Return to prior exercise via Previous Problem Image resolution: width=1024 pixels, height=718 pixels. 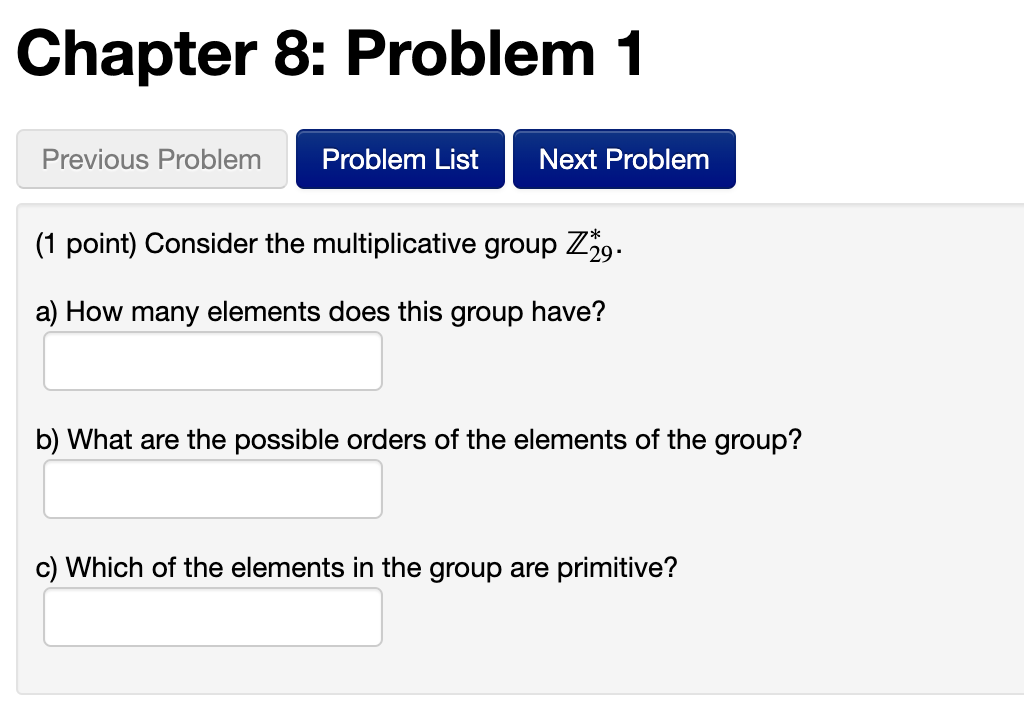pyautogui.click(x=151, y=158)
